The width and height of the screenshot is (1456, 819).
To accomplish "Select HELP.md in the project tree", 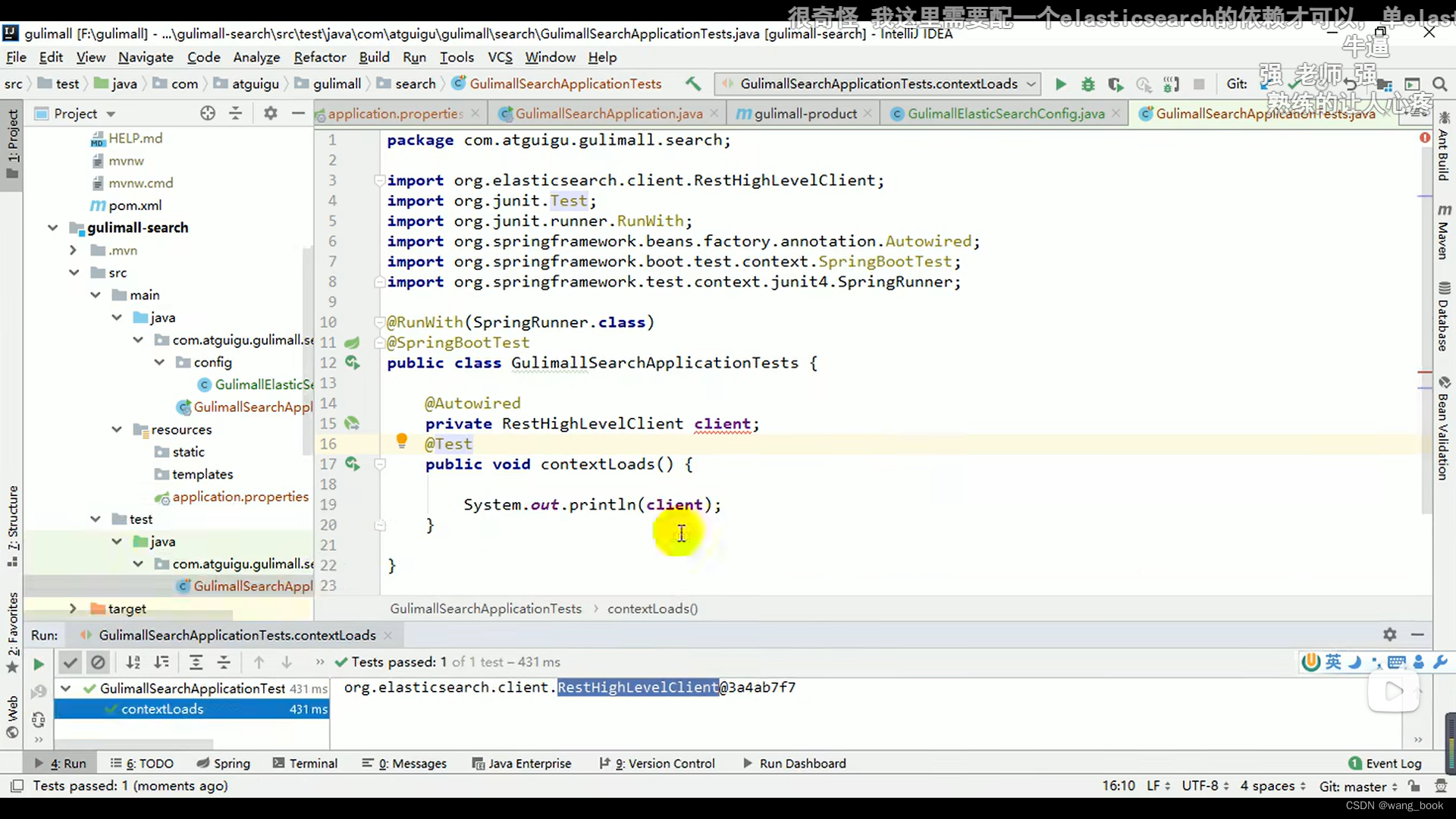I will point(134,138).
